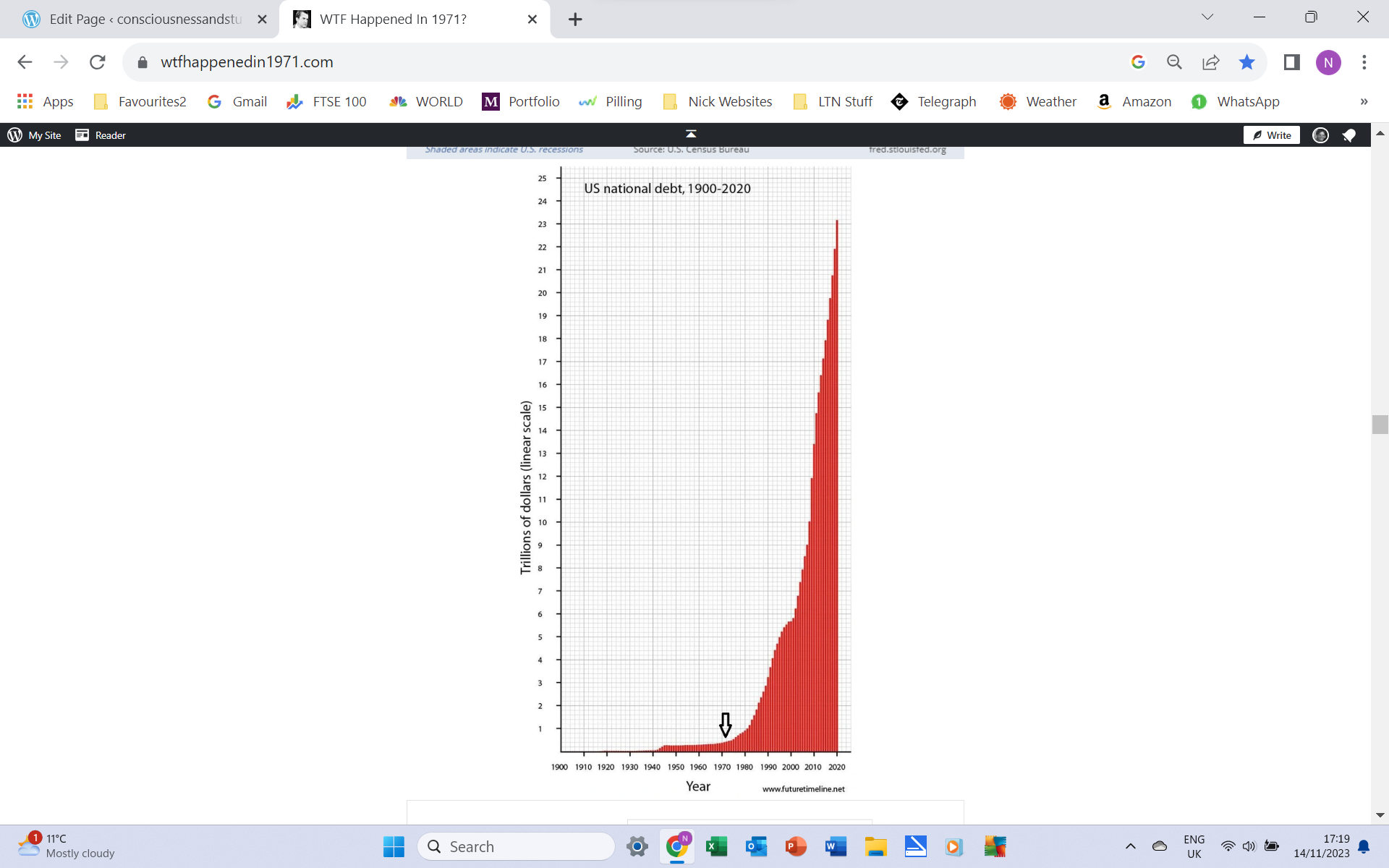
Task: Click the Windows taskbar Search field
Action: [516, 846]
